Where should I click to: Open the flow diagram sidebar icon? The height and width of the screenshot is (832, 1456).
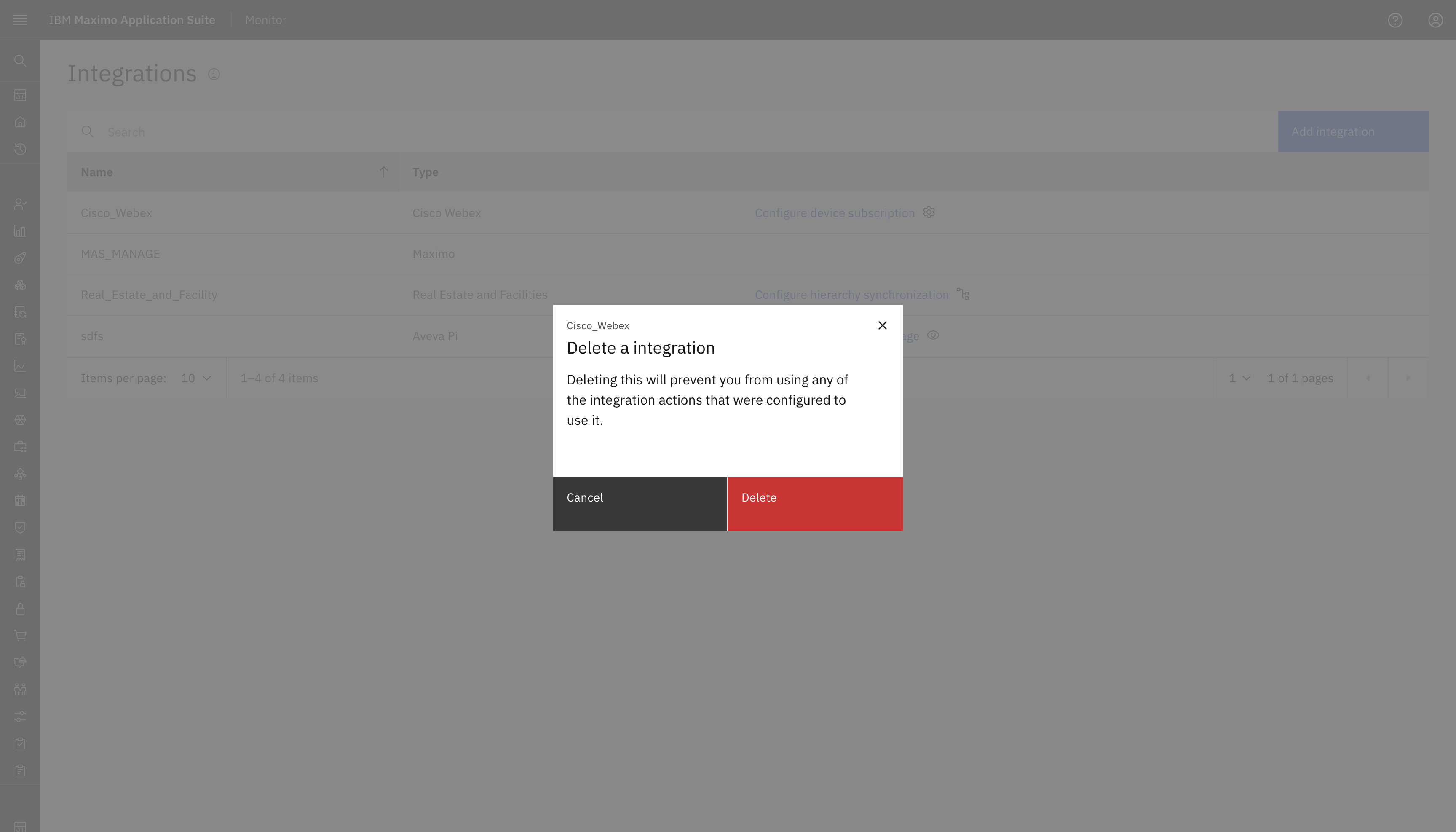click(20, 474)
